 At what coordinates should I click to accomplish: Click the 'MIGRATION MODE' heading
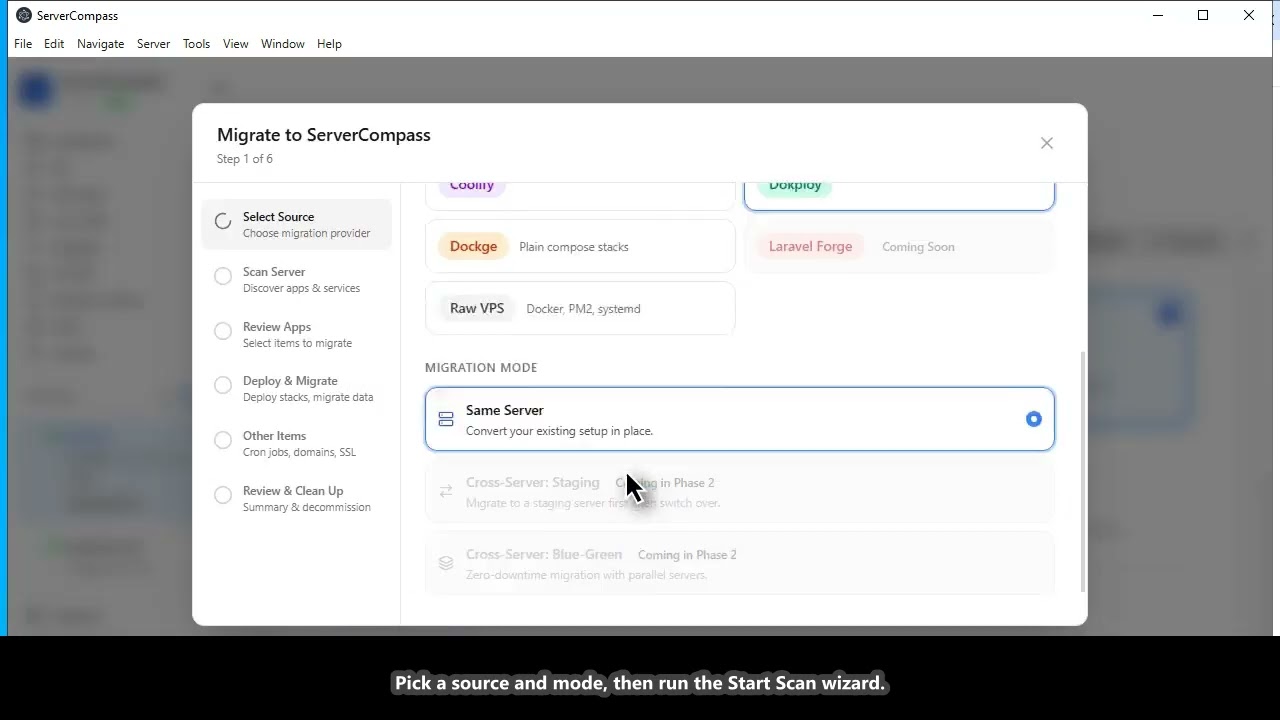tap(481, 368)
